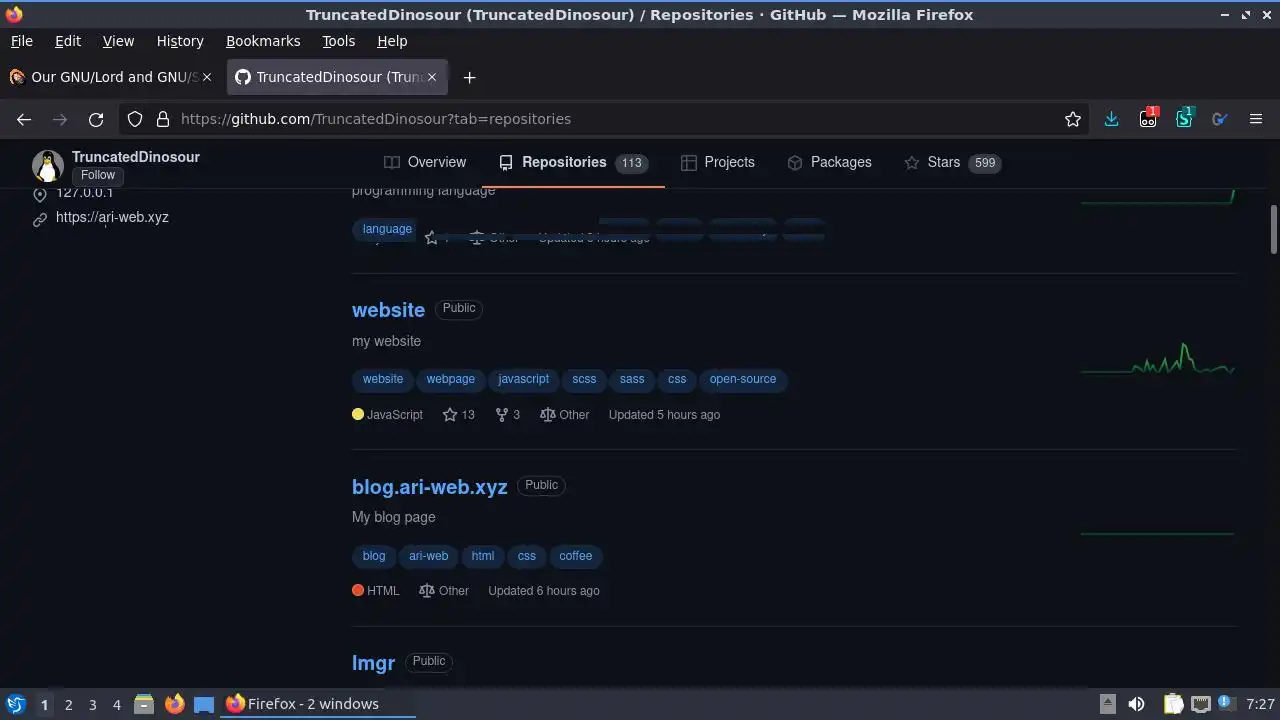Switch to the 'Our GNU/Lord' browser tab
The width and height of the screenshot is (1280, 720).
point(112,77)
